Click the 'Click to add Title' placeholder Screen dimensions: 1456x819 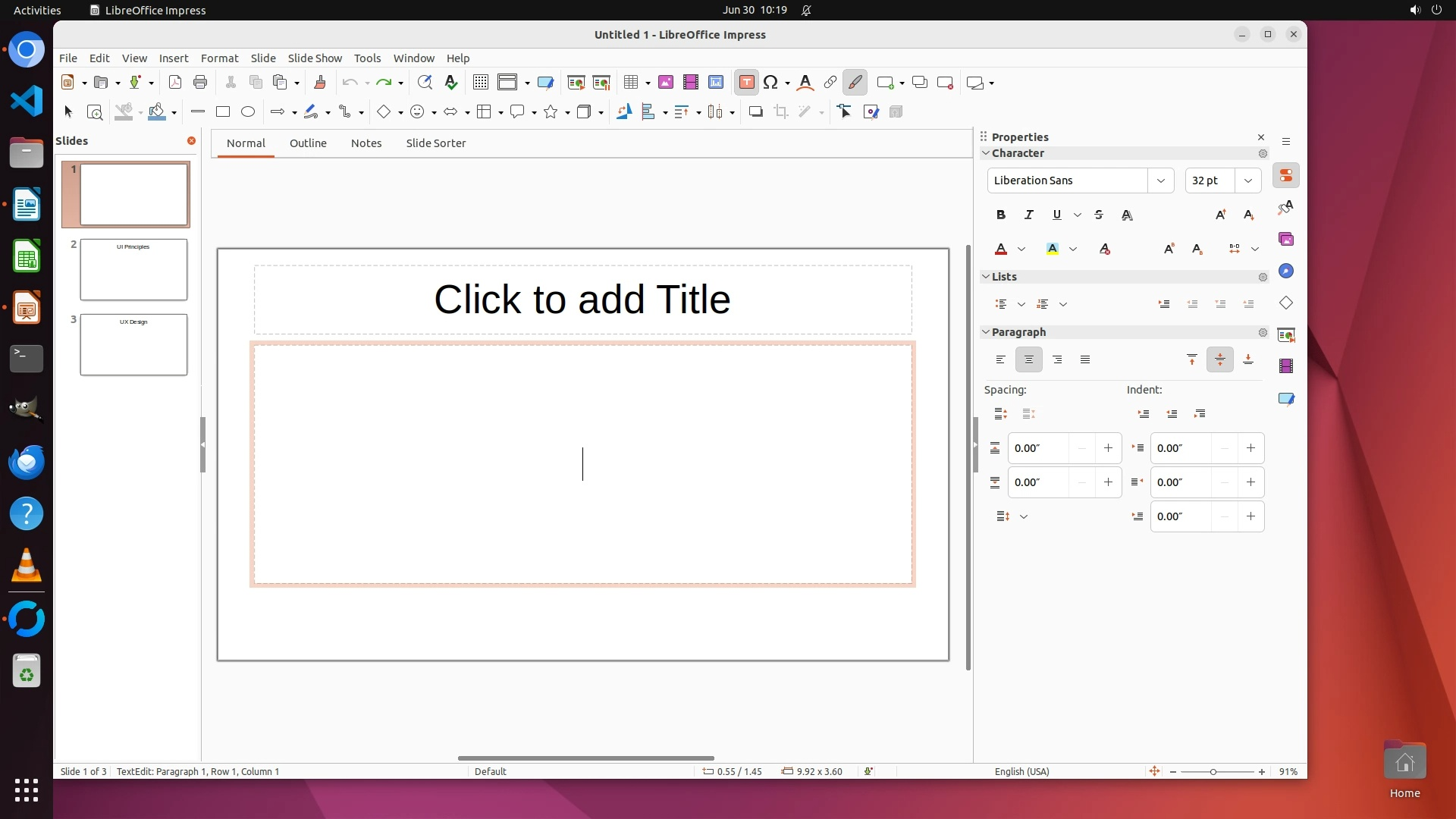coord(582,300)
